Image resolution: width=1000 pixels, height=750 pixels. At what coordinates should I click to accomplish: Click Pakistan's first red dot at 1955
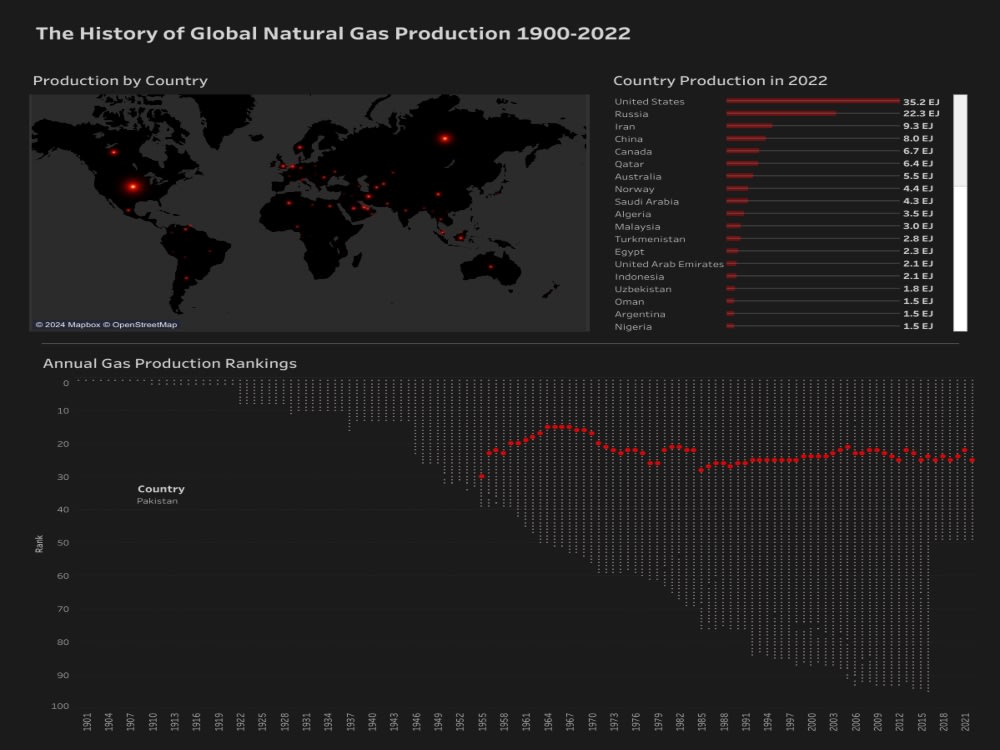point(482,476)
